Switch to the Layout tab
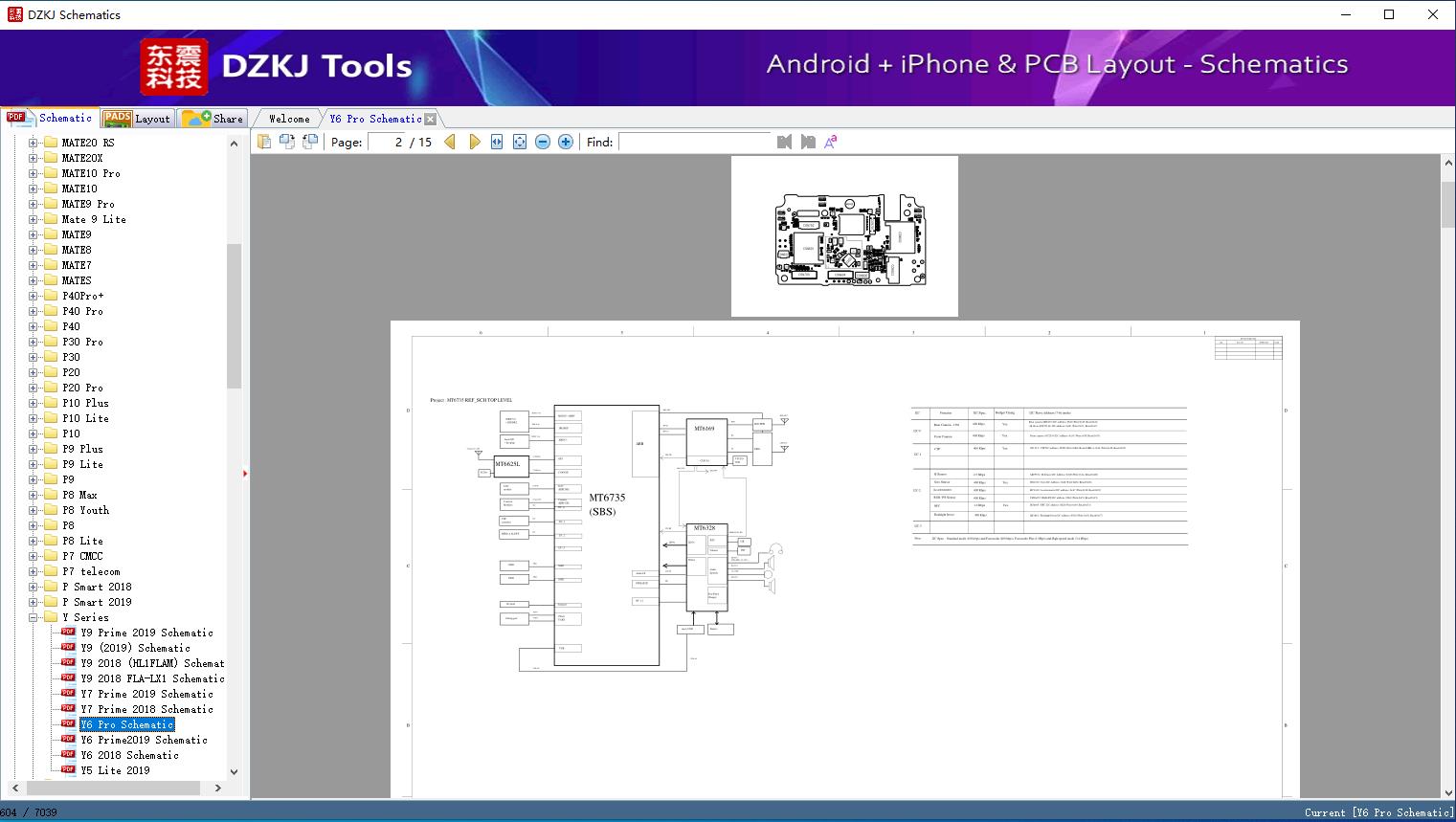This screenshot has width=1456, height=822. [x=138, y=119]
